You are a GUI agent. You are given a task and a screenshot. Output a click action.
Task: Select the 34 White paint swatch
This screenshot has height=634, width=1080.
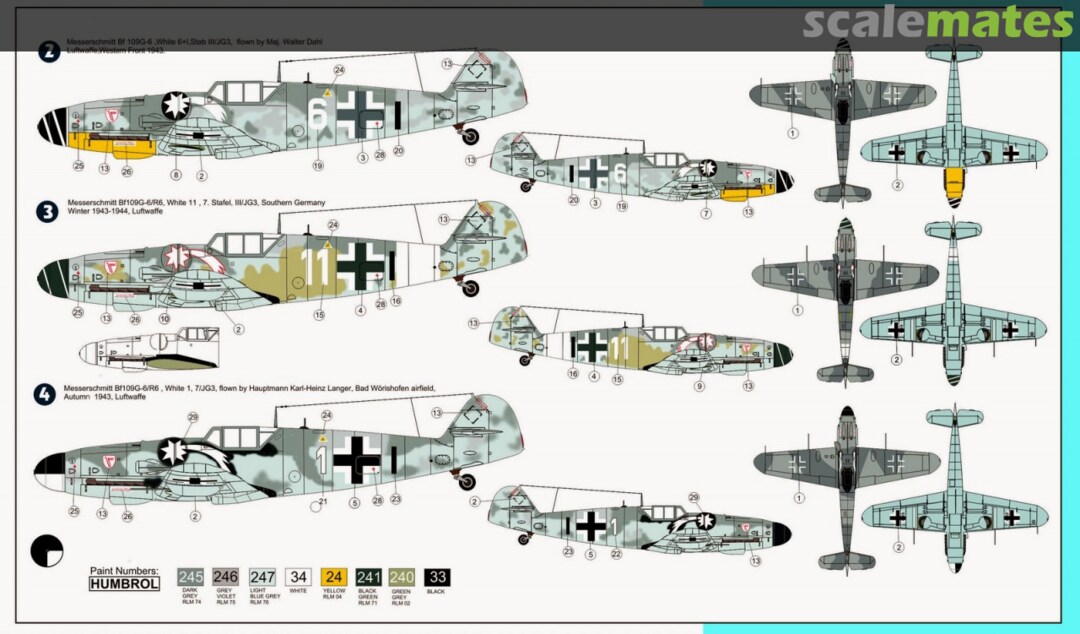pos(299,577)
